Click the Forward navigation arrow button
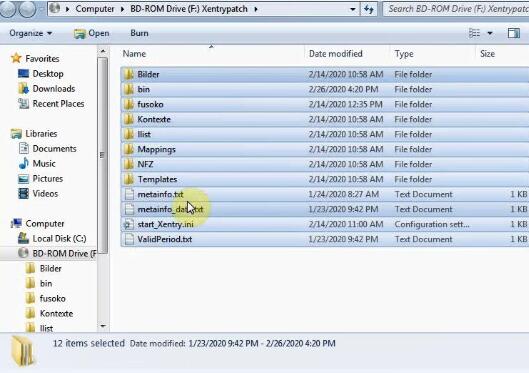The image size is (529, 373). tap(27, 9)
